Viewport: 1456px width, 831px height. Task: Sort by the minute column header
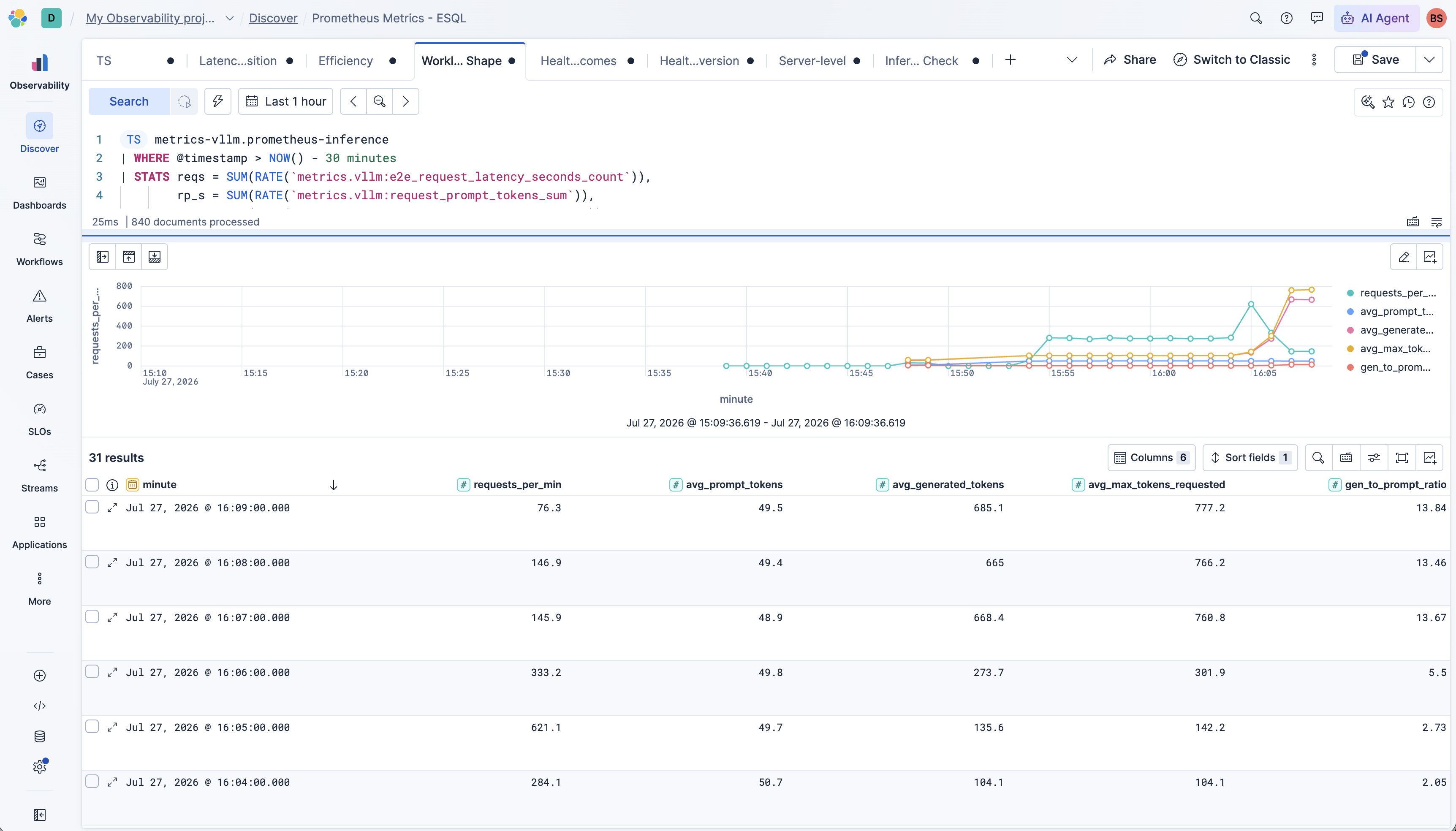[159, 485]
